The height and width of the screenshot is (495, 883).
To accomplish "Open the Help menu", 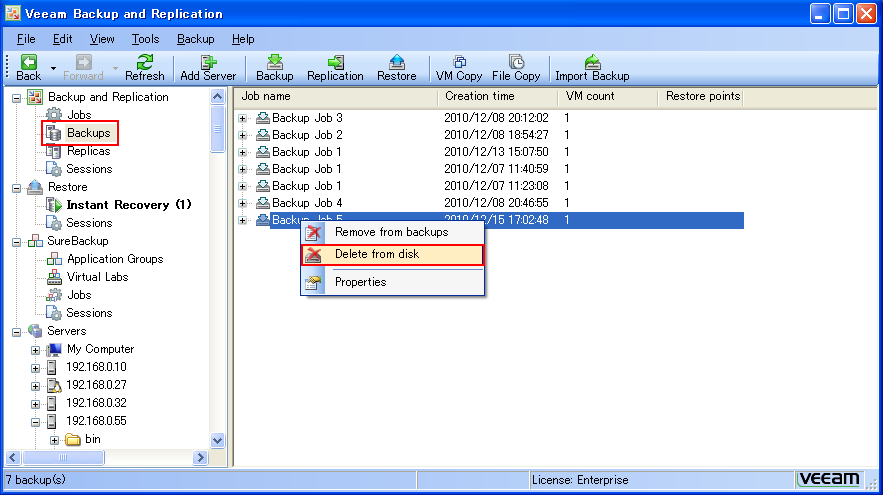I will pos(243,39).
